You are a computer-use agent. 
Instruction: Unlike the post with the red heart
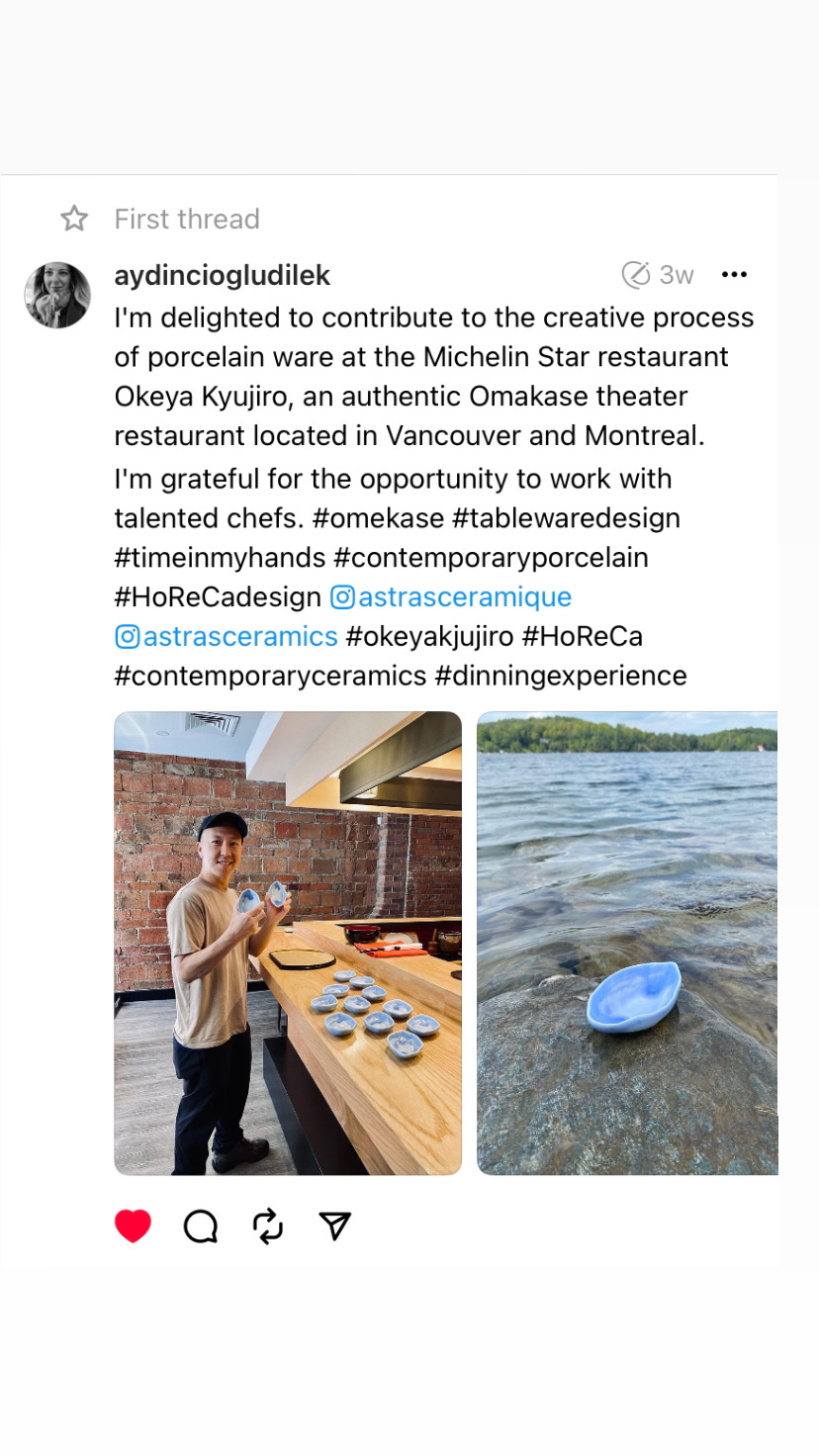(133, 1227)
